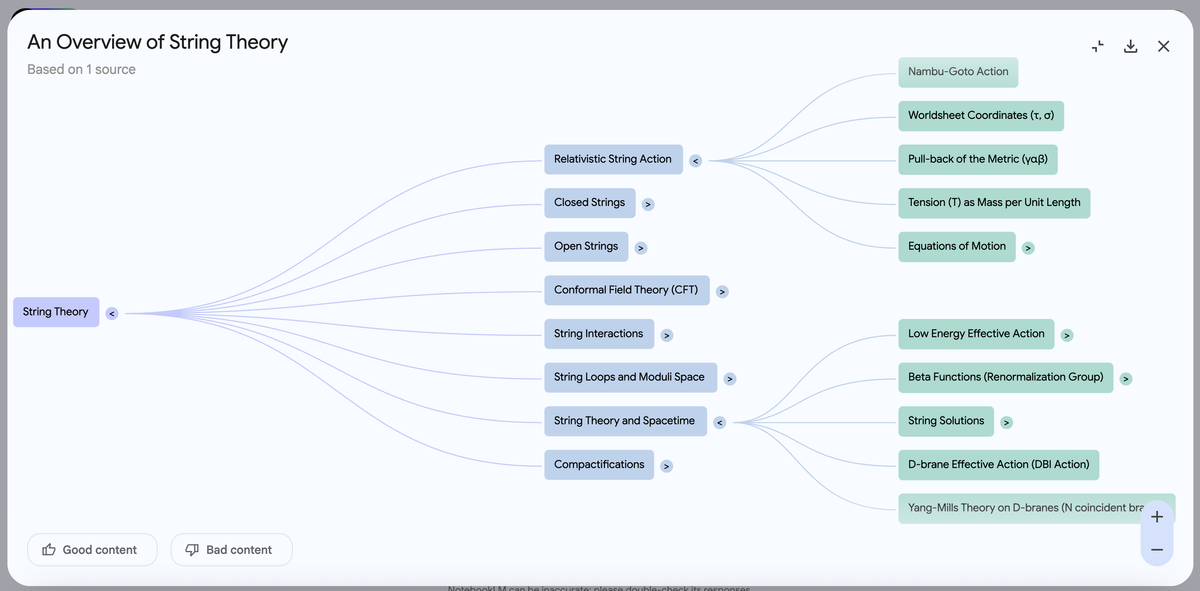Expand Conformal Field Theory (CFT) node
Viewport: 1200px width, 591px height.
coord(722,291)
